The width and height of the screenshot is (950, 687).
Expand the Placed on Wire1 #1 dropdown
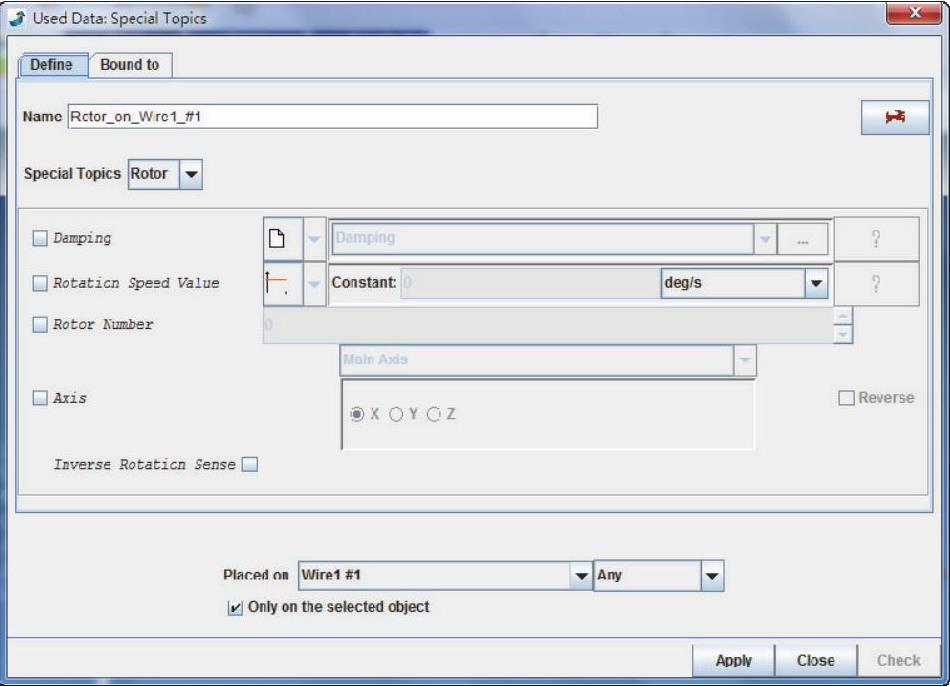[581, 576]
